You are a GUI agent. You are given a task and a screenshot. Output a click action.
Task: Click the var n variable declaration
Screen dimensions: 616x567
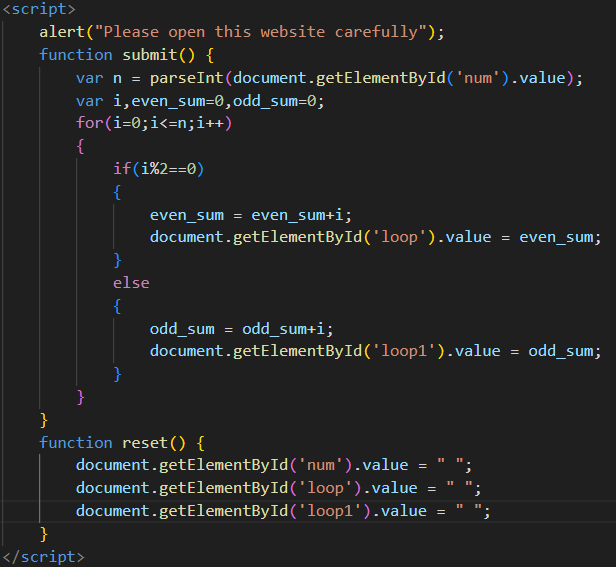click(x=99, y=77)
